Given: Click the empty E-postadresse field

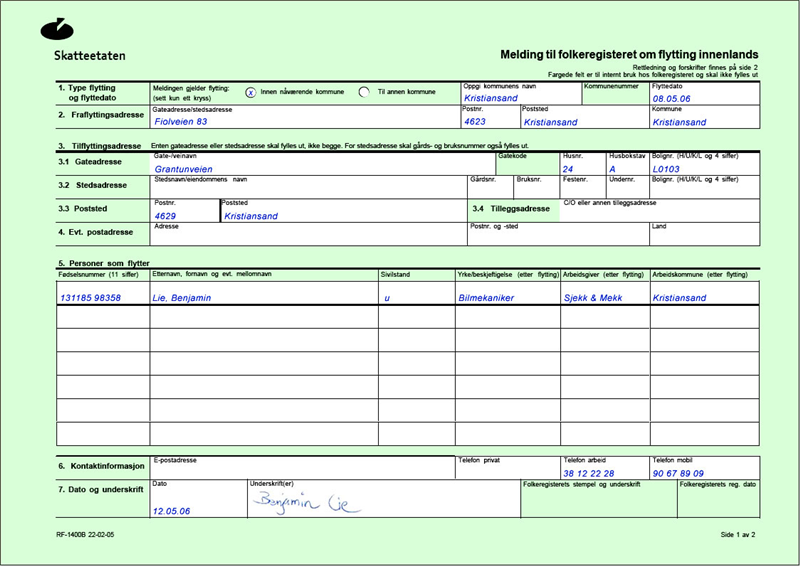Looking at the screenshot, I should click(300, 472).
